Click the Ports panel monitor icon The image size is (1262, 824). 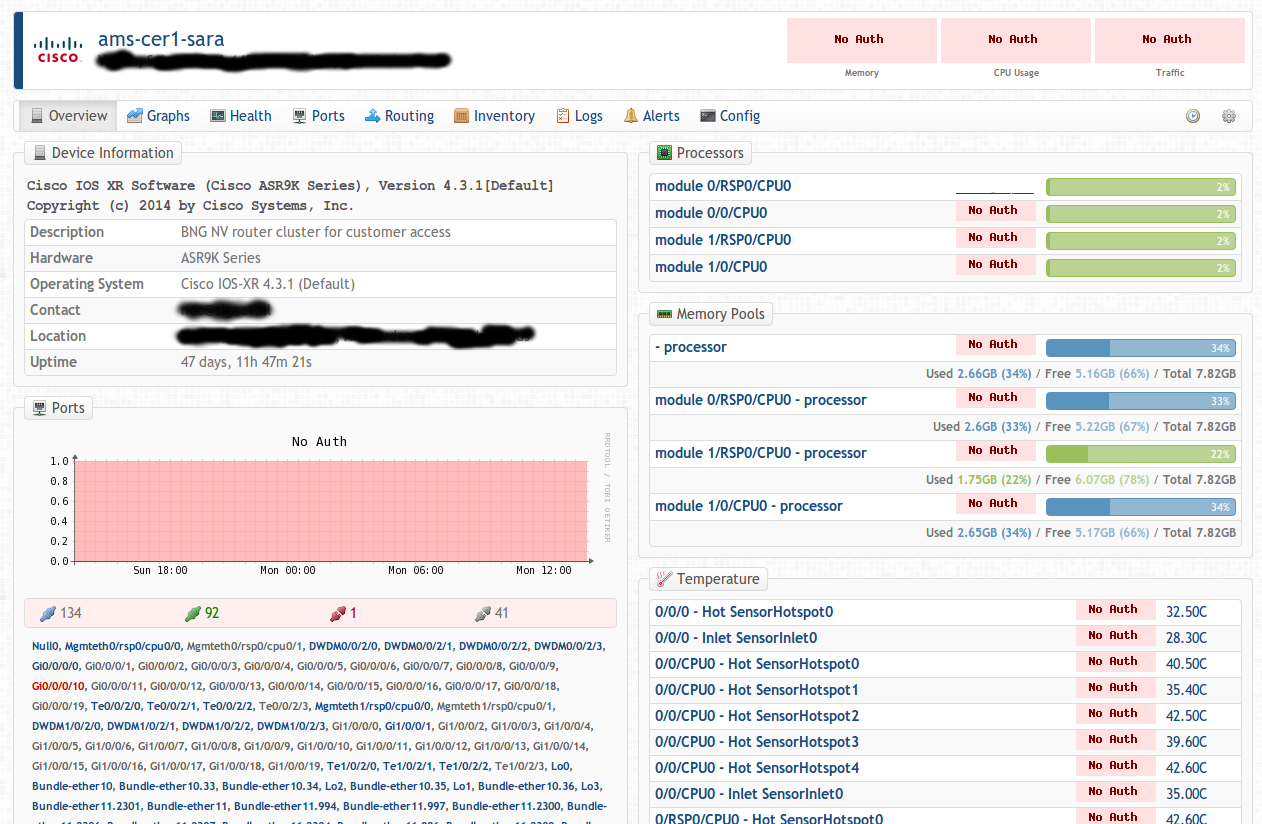coord(40,408)
